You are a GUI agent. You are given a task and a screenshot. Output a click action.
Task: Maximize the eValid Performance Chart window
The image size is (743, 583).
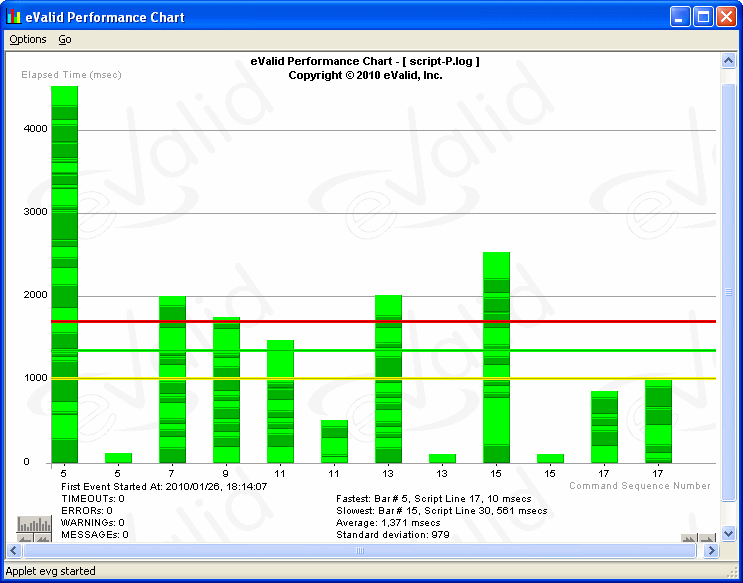tap(703, 17)
